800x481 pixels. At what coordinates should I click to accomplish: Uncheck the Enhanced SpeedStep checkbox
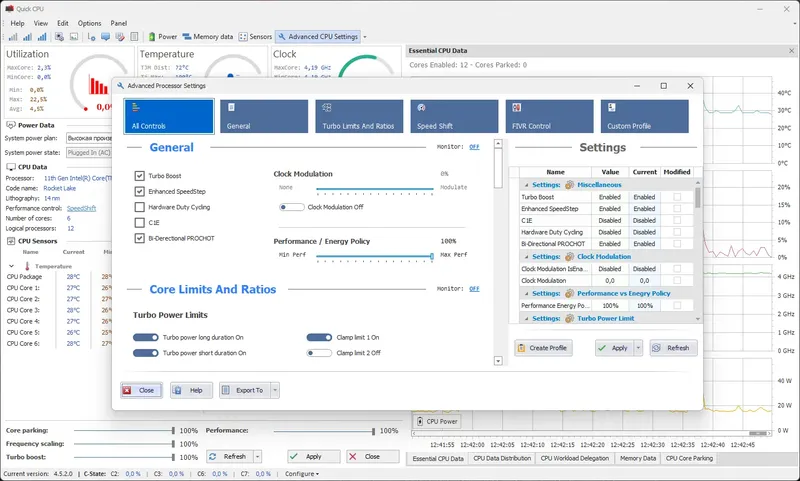point(139,191)
